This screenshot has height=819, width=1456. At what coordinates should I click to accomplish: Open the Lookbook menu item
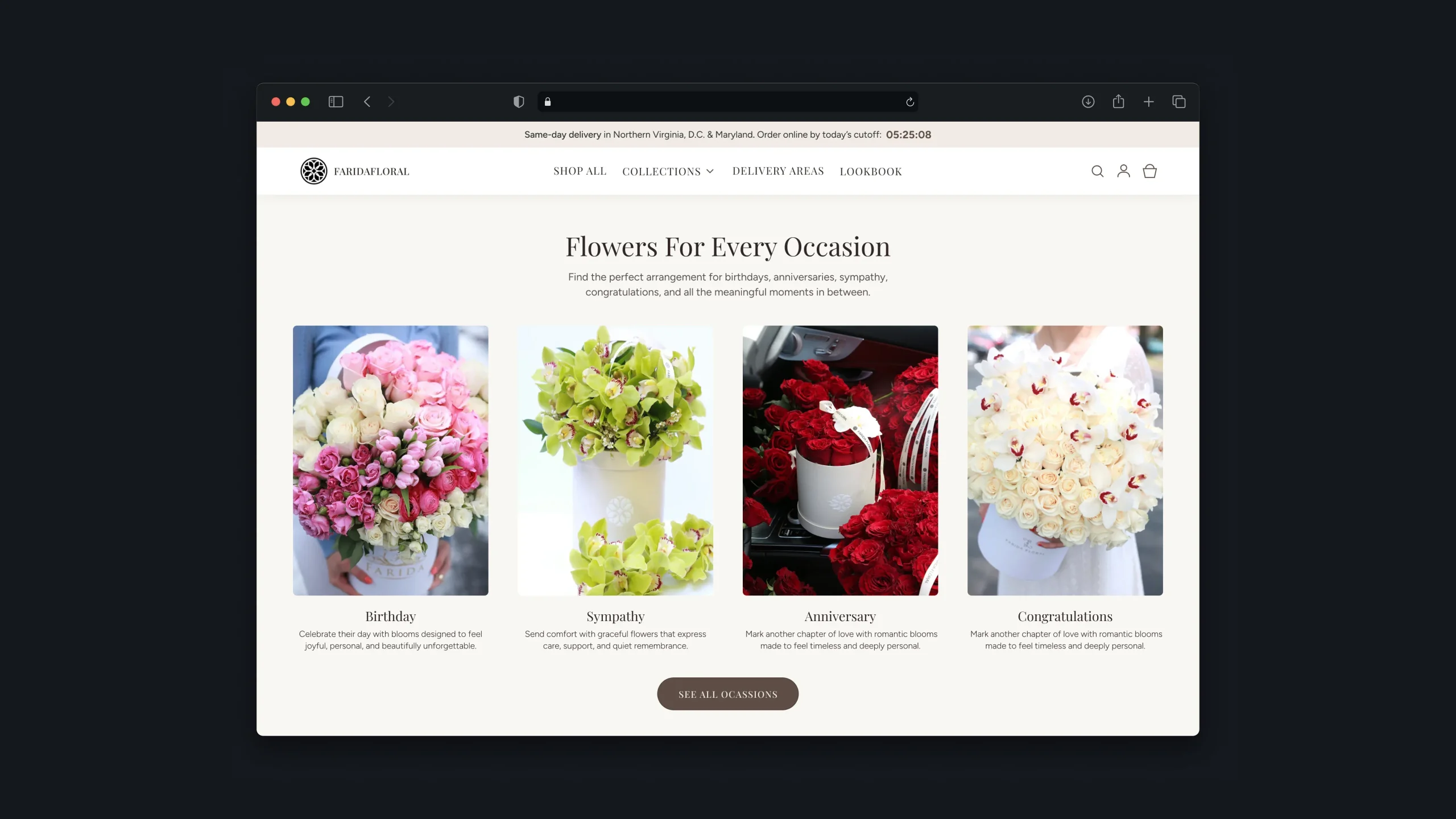click(871, 171)
